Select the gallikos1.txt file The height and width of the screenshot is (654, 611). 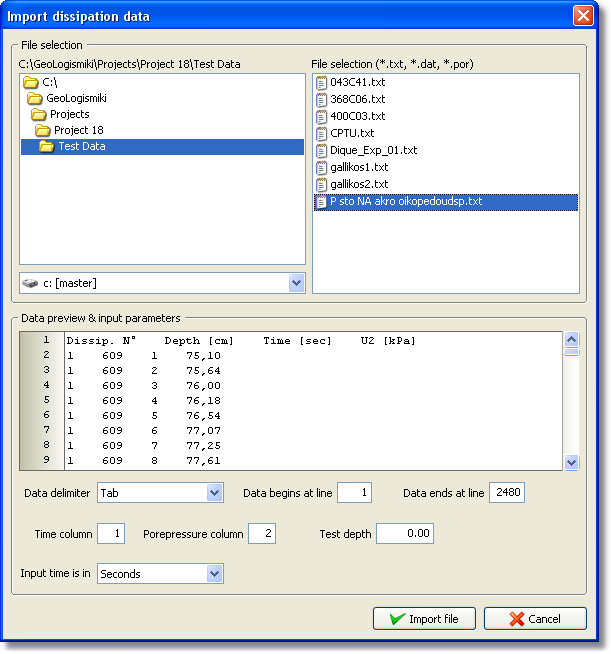click(x=359, y=167)
